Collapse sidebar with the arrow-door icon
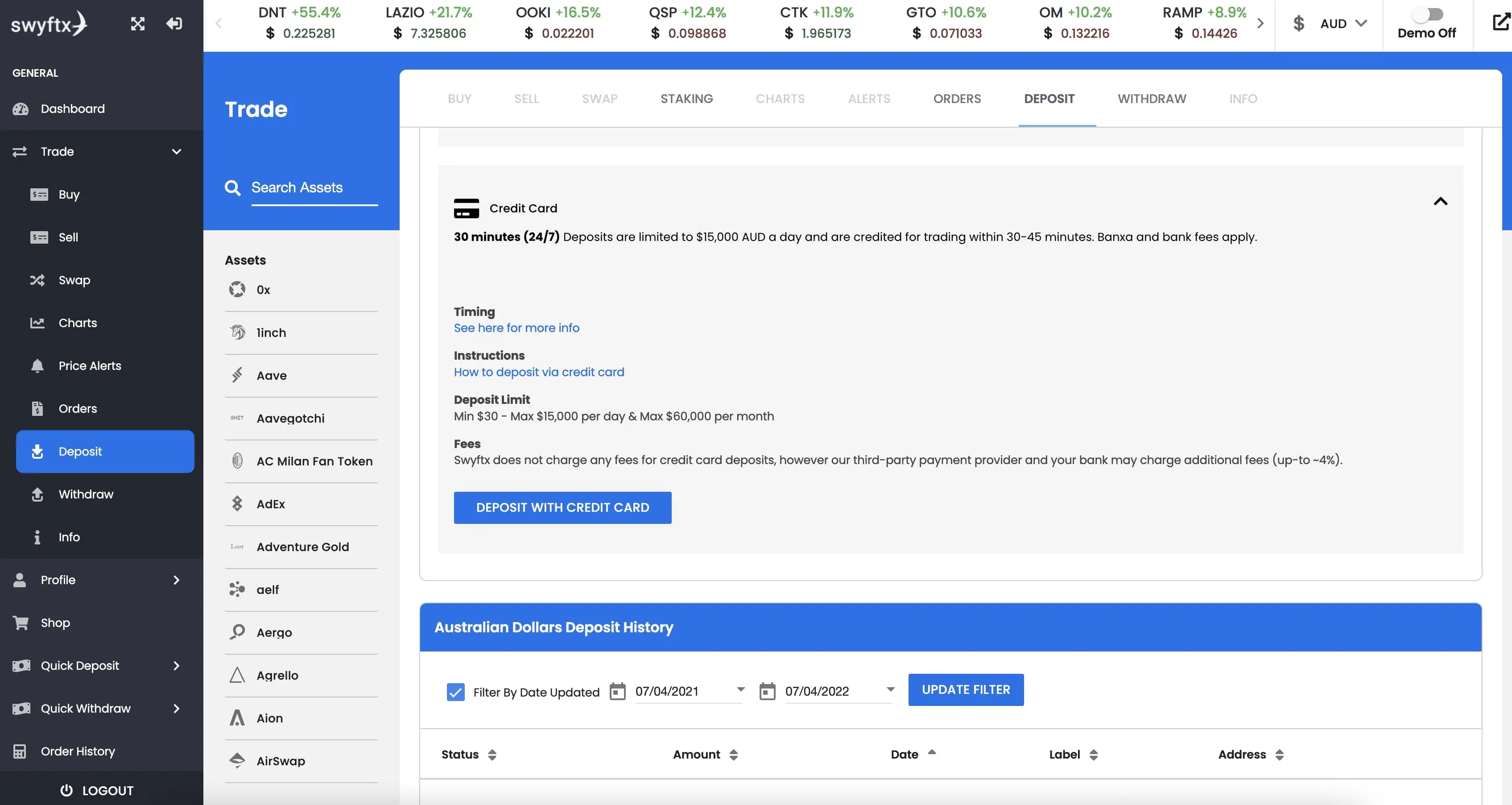1512x805 pixels. click(174, 24)
